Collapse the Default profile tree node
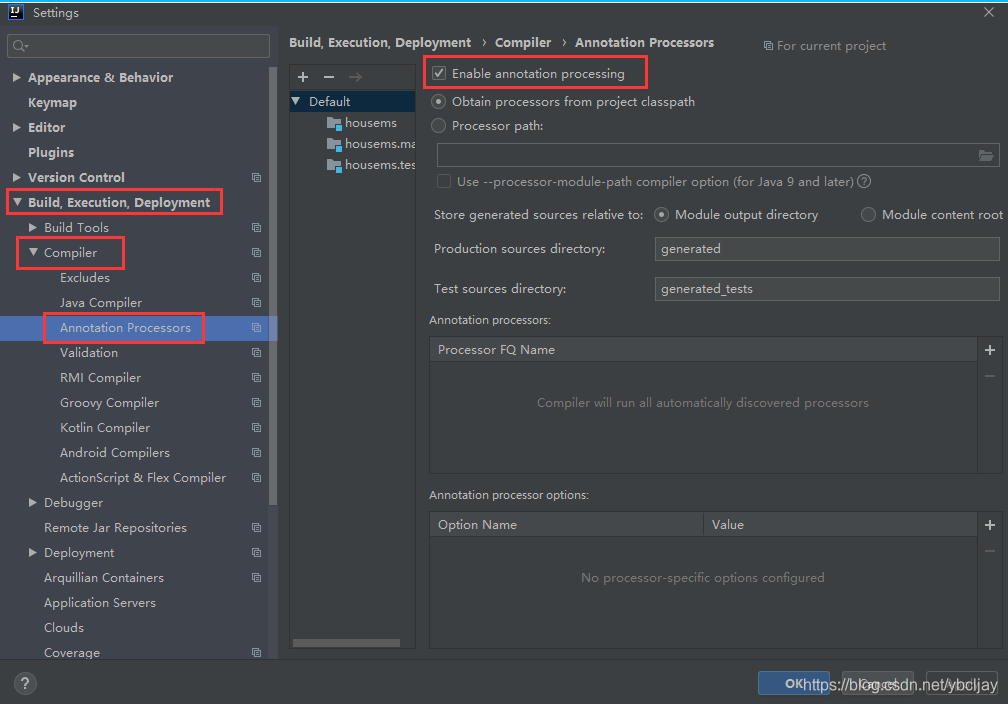1008x704 pixels. click(296, 102)
